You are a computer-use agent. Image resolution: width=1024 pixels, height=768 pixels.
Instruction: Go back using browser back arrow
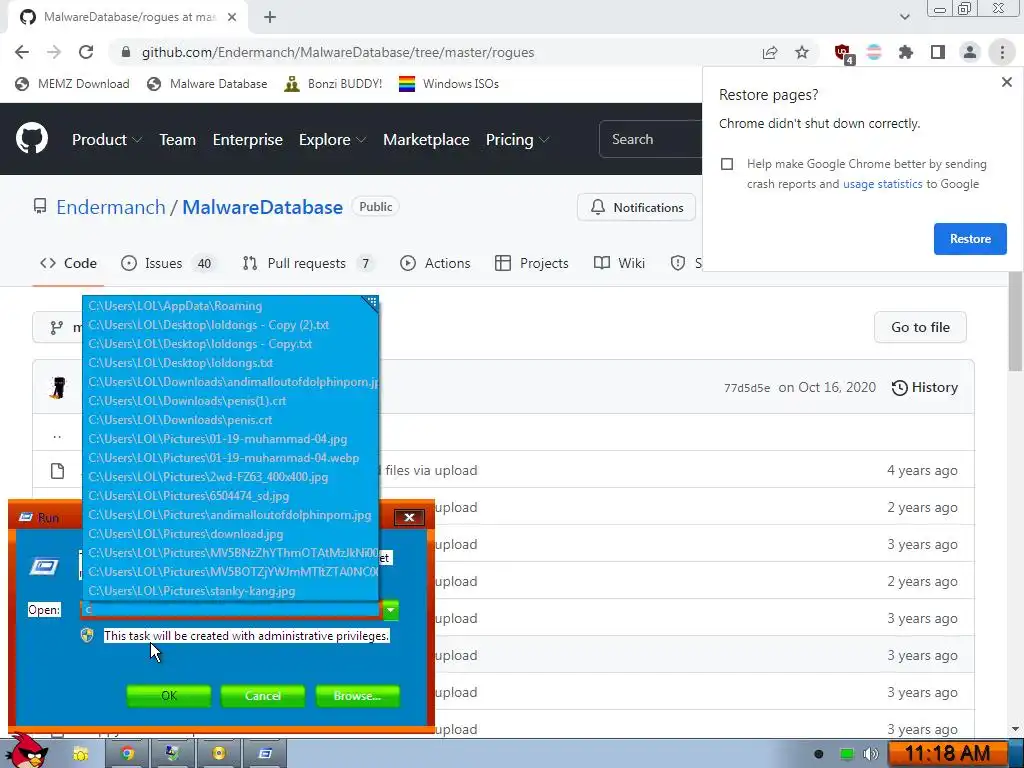(x=22, y=52)
